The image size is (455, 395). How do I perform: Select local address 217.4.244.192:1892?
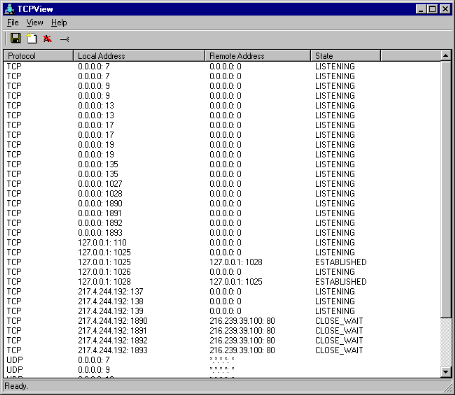click(112, 340)
